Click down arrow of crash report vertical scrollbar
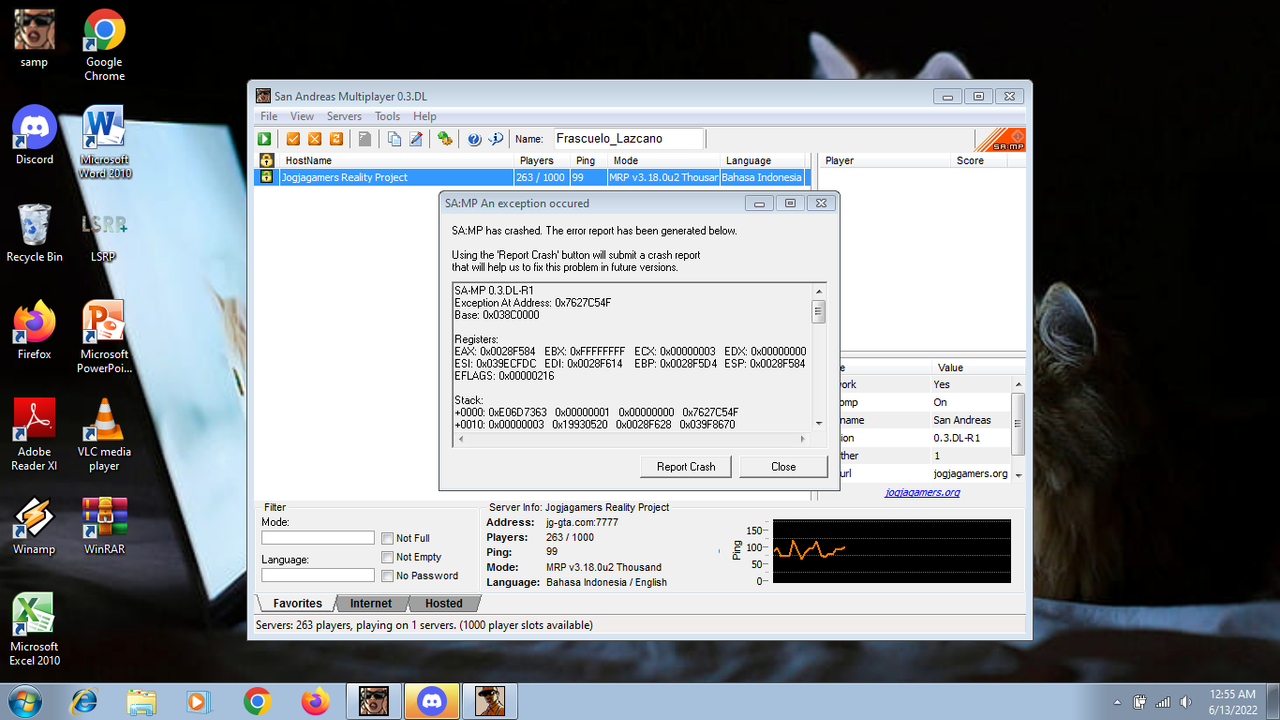Screen dimensions: 1280x720 pyautogui.click(x=818, y=424)
